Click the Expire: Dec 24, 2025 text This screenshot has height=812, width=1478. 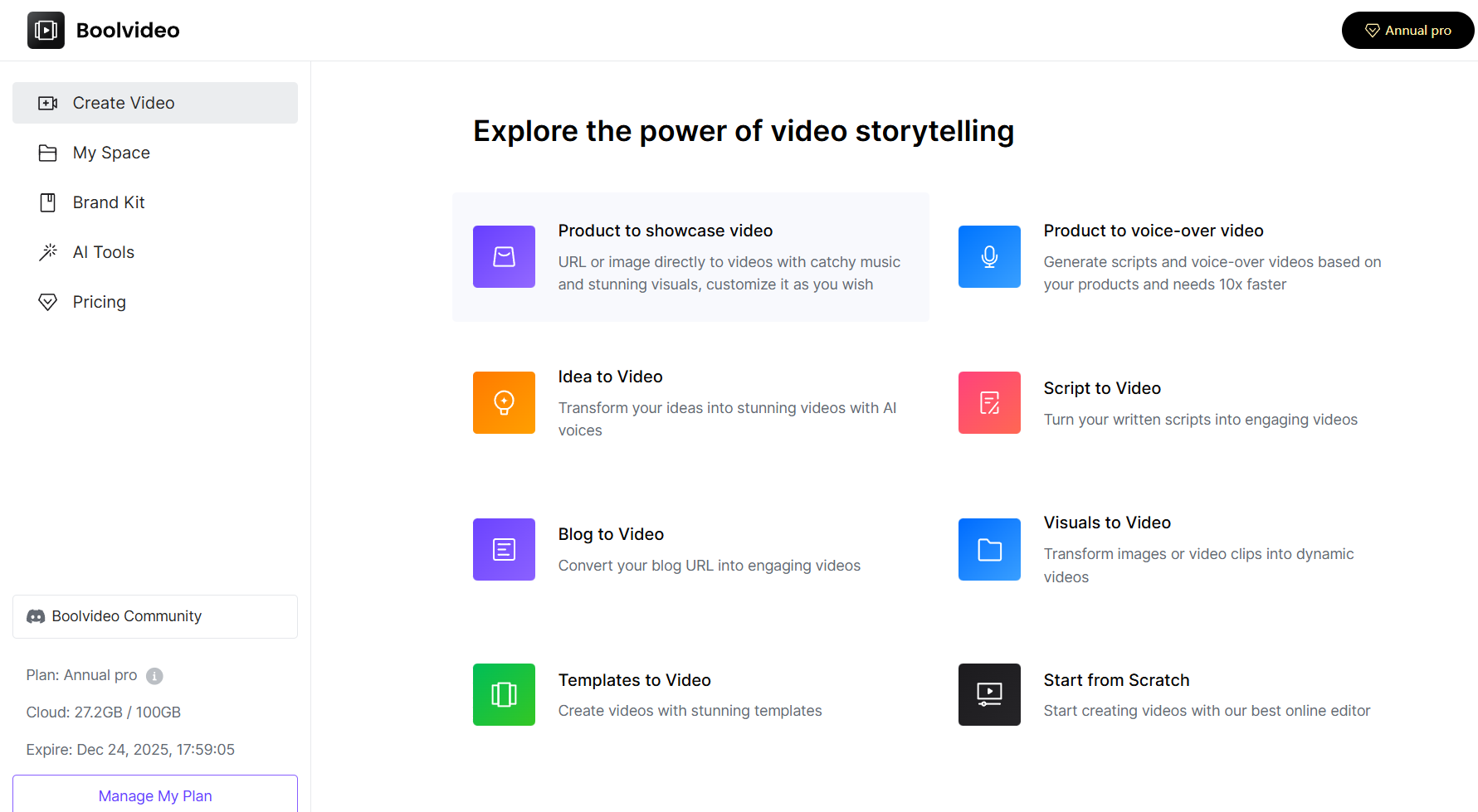pos(130,750)
